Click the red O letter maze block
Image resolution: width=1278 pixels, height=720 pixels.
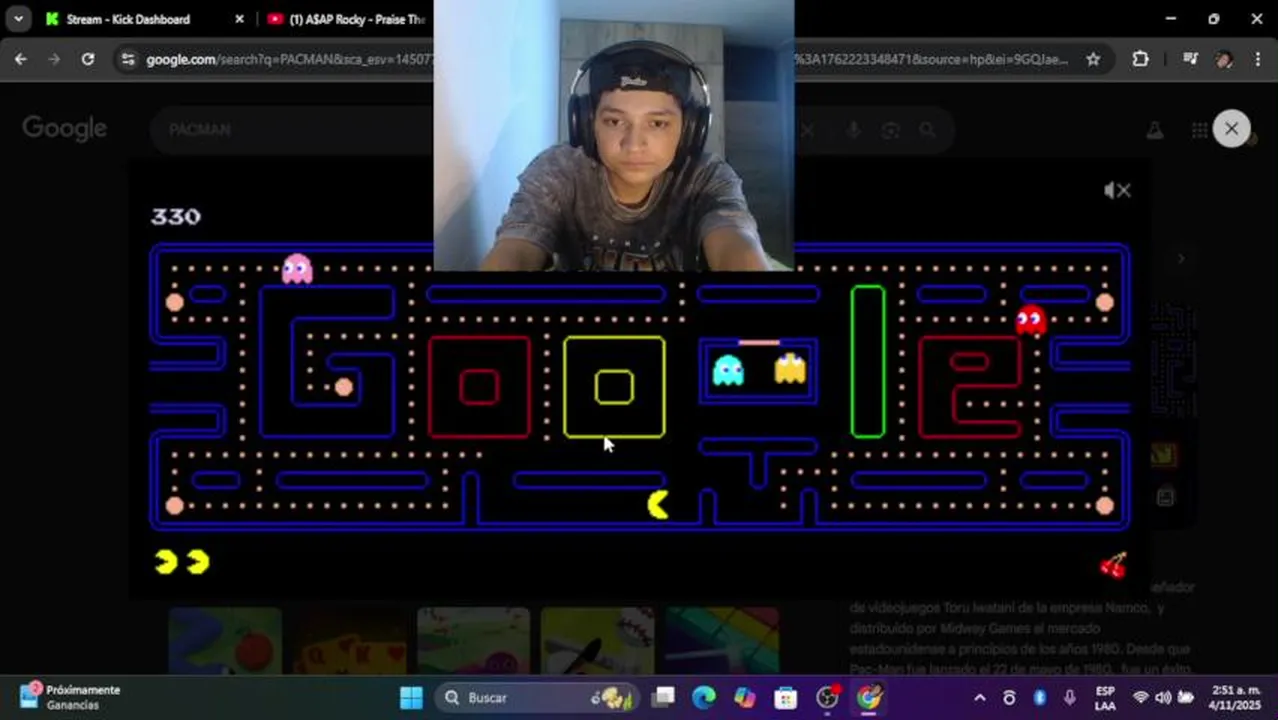click(479, 387)
